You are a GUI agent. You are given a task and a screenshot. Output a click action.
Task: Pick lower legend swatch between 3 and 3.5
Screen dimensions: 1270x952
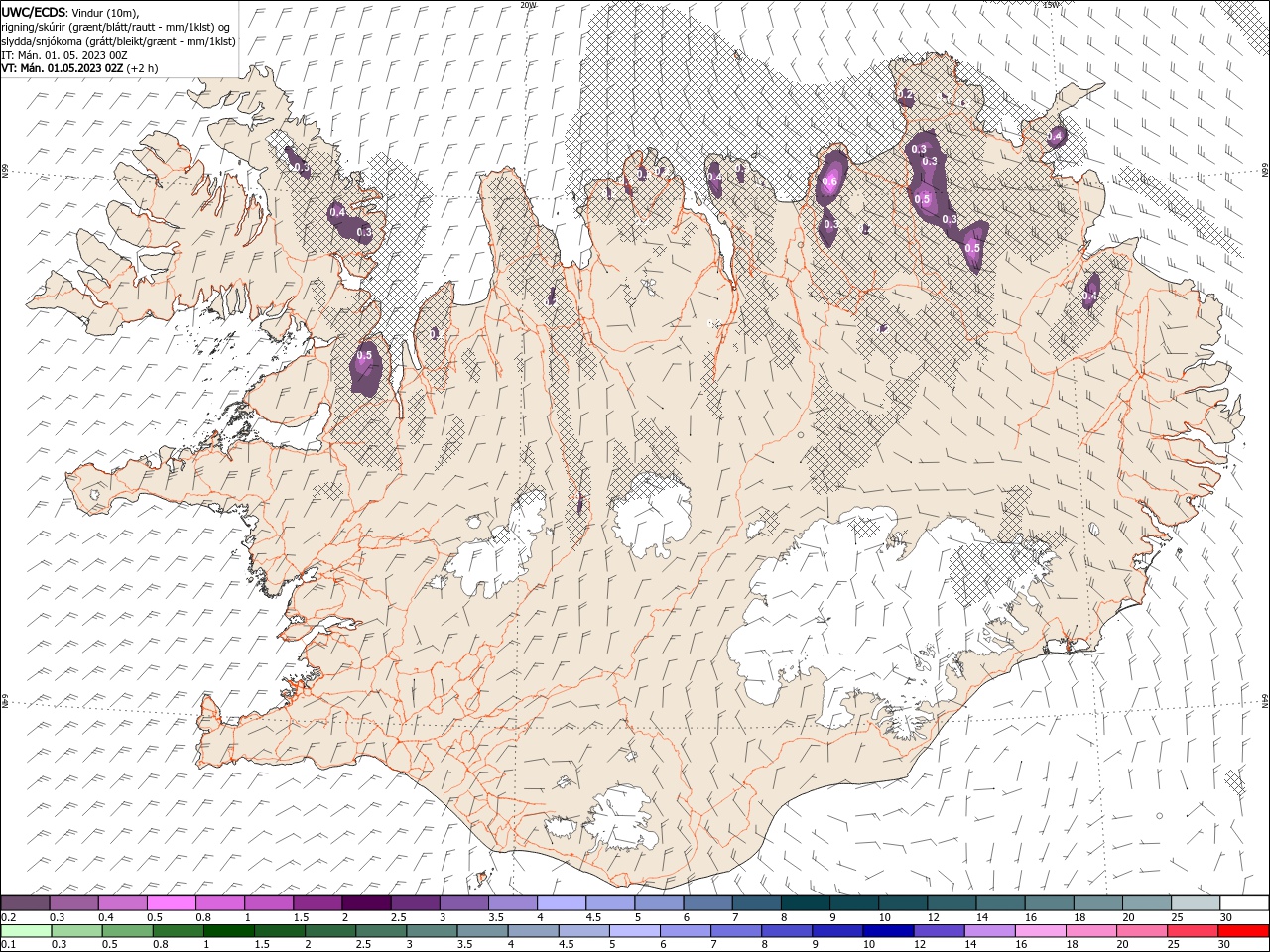tap(432, 931)
